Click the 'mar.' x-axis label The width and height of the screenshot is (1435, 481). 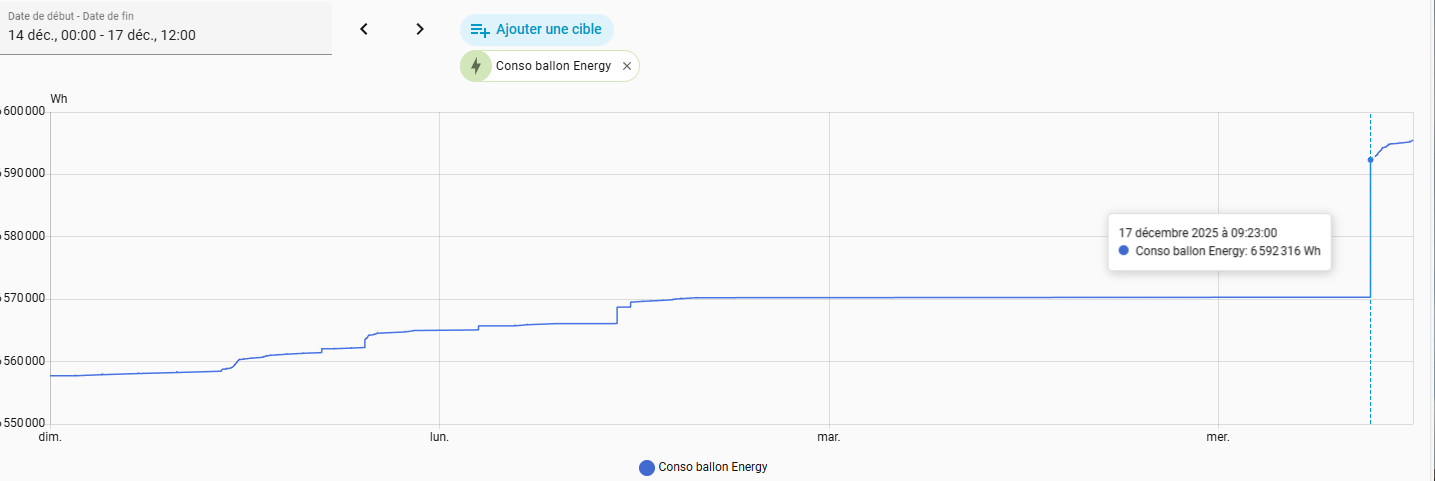[x=828, y=437]
